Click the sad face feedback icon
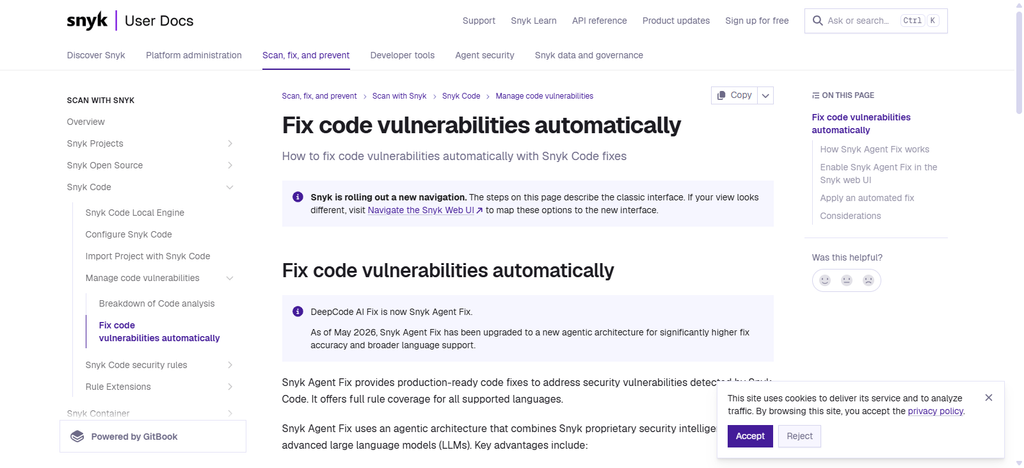Screen dimensions: 1024x468 pos(868,281)
